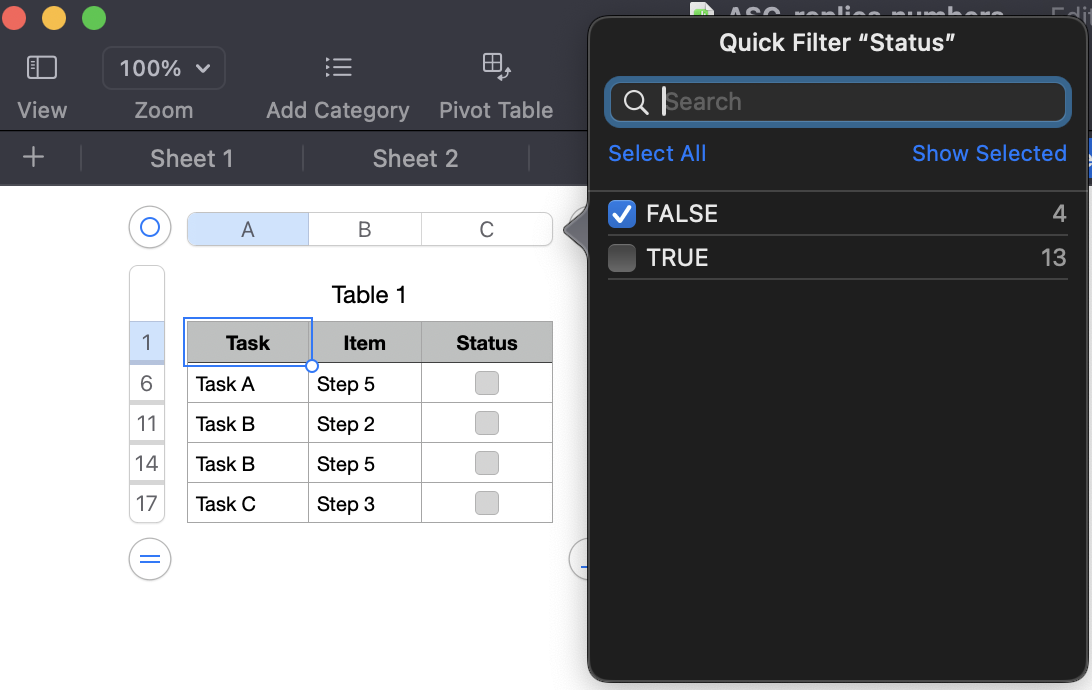The height and width of the screenshot is (690, 1092).
Task: Select the Status header cell
Action: click(x=486, y=343)
